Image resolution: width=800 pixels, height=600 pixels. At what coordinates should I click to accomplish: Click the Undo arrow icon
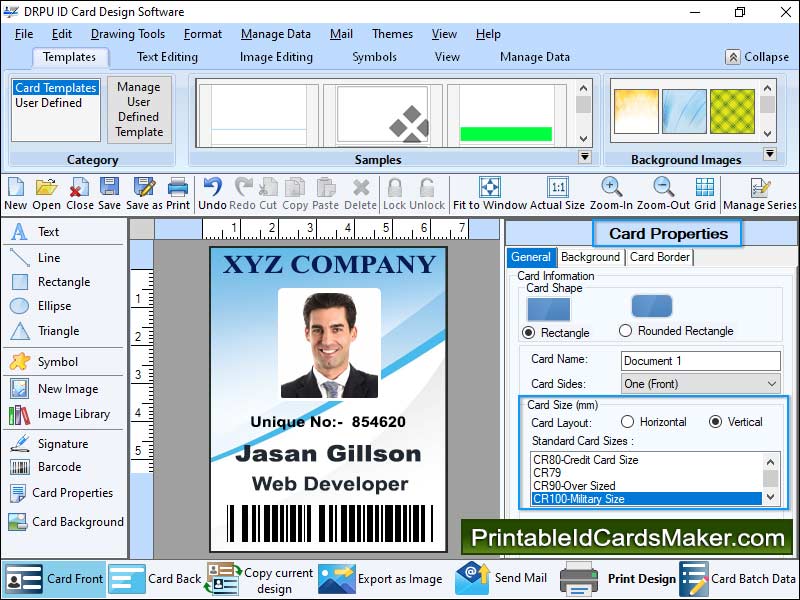coord(212,188)
